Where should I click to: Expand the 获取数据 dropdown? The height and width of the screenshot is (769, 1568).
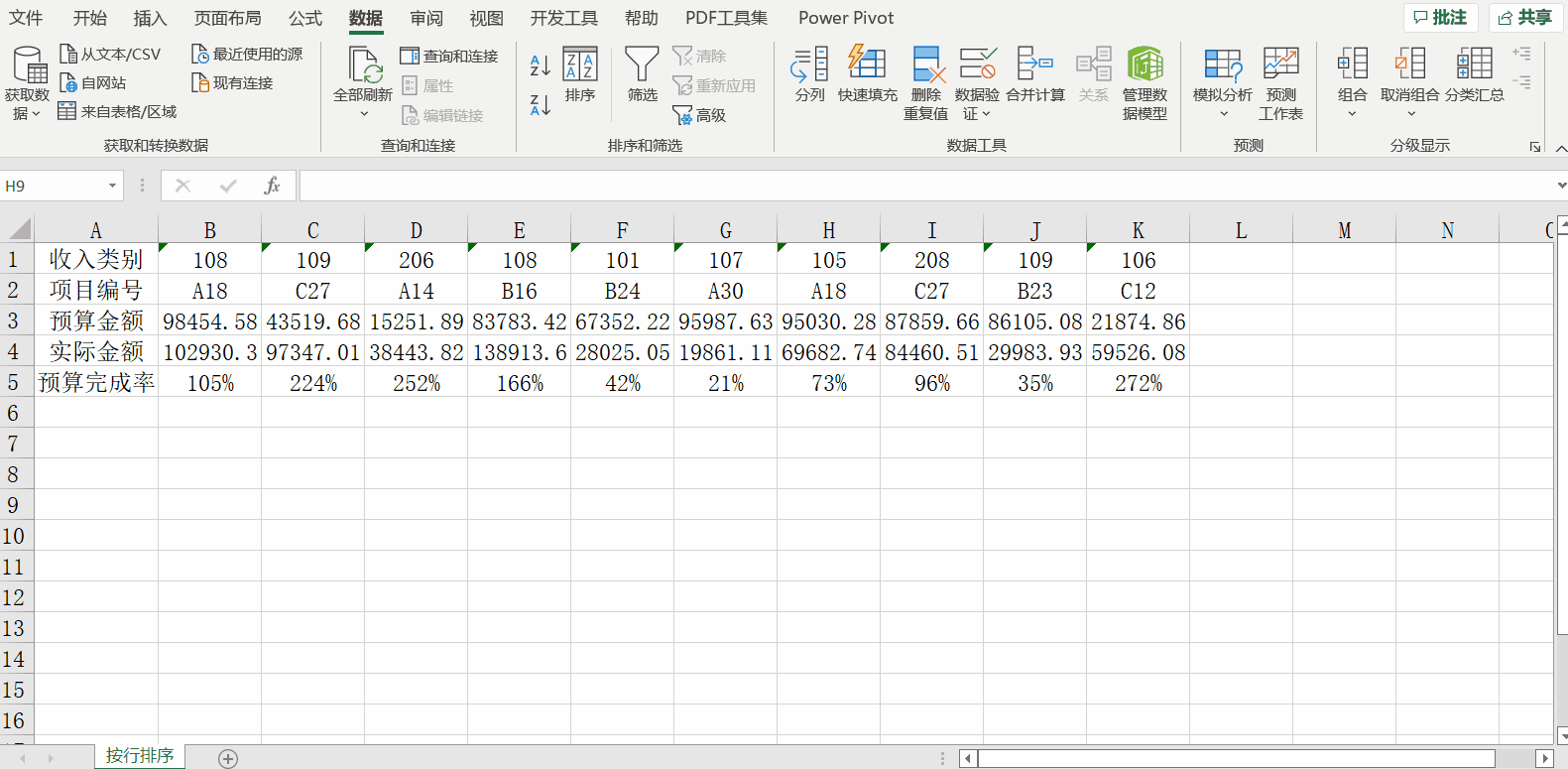pos(27,113)
